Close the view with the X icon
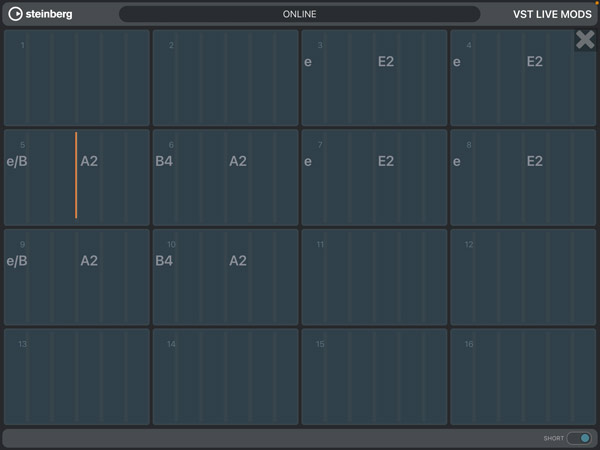600x450 pixels. tap(584, 40)
